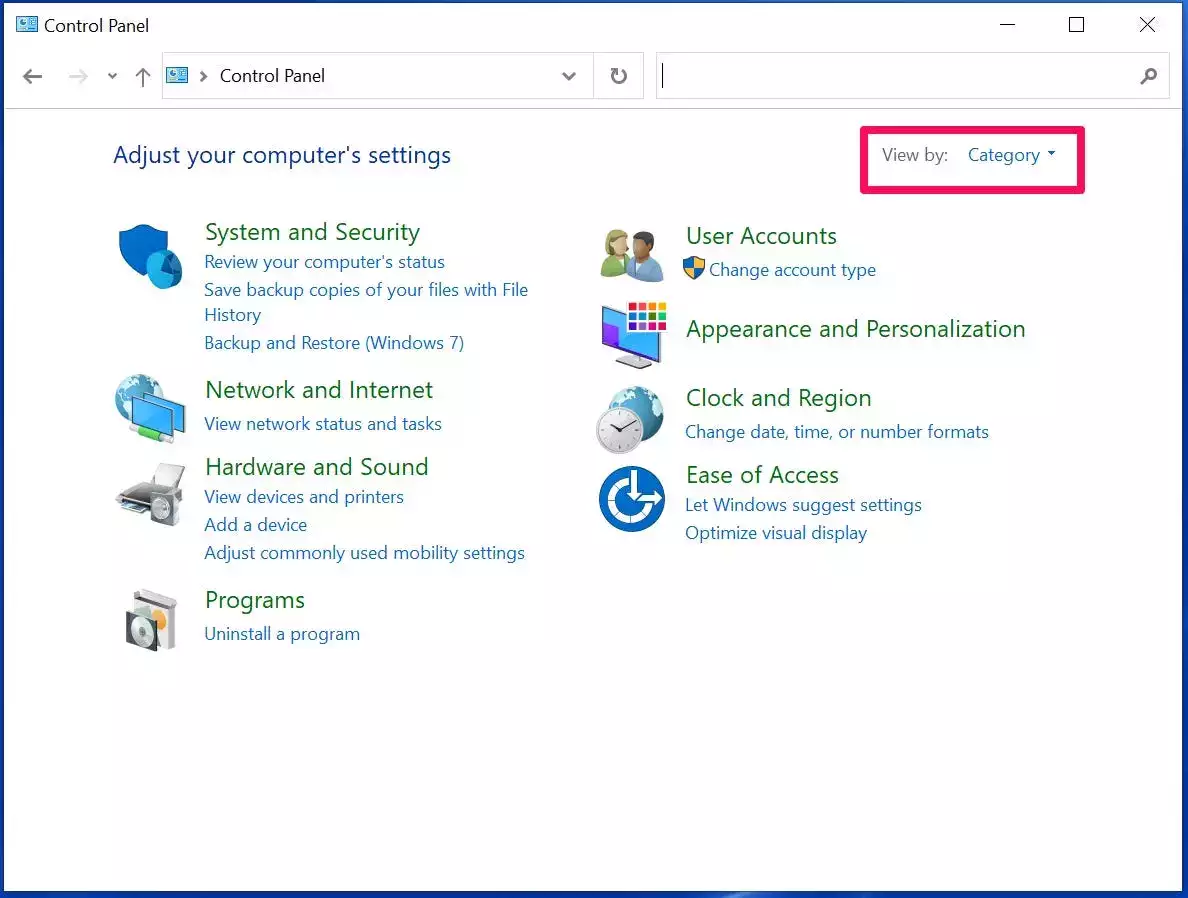Image resolution: width=1188 pixels, height=898 pixels.
Task: Click the Control Panel search field
Action: click(896, 76)
